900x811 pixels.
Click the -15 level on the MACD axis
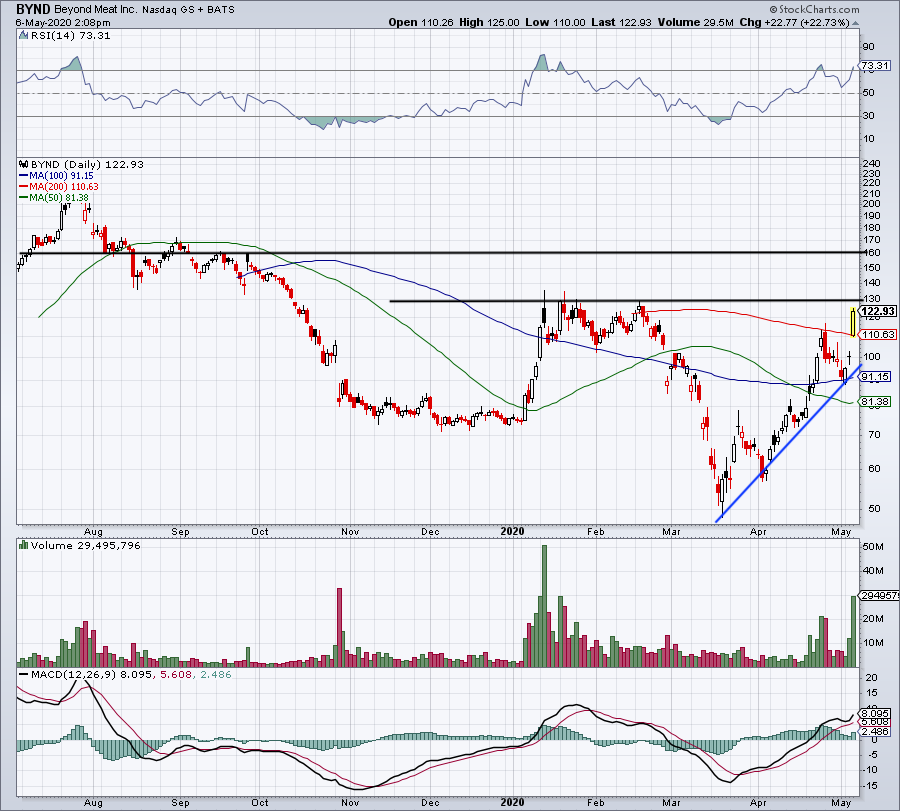tap(870, 786)
